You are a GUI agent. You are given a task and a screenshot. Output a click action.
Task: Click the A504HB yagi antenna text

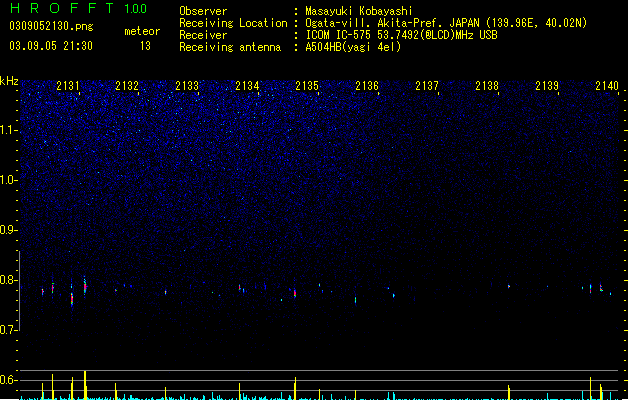353,47
